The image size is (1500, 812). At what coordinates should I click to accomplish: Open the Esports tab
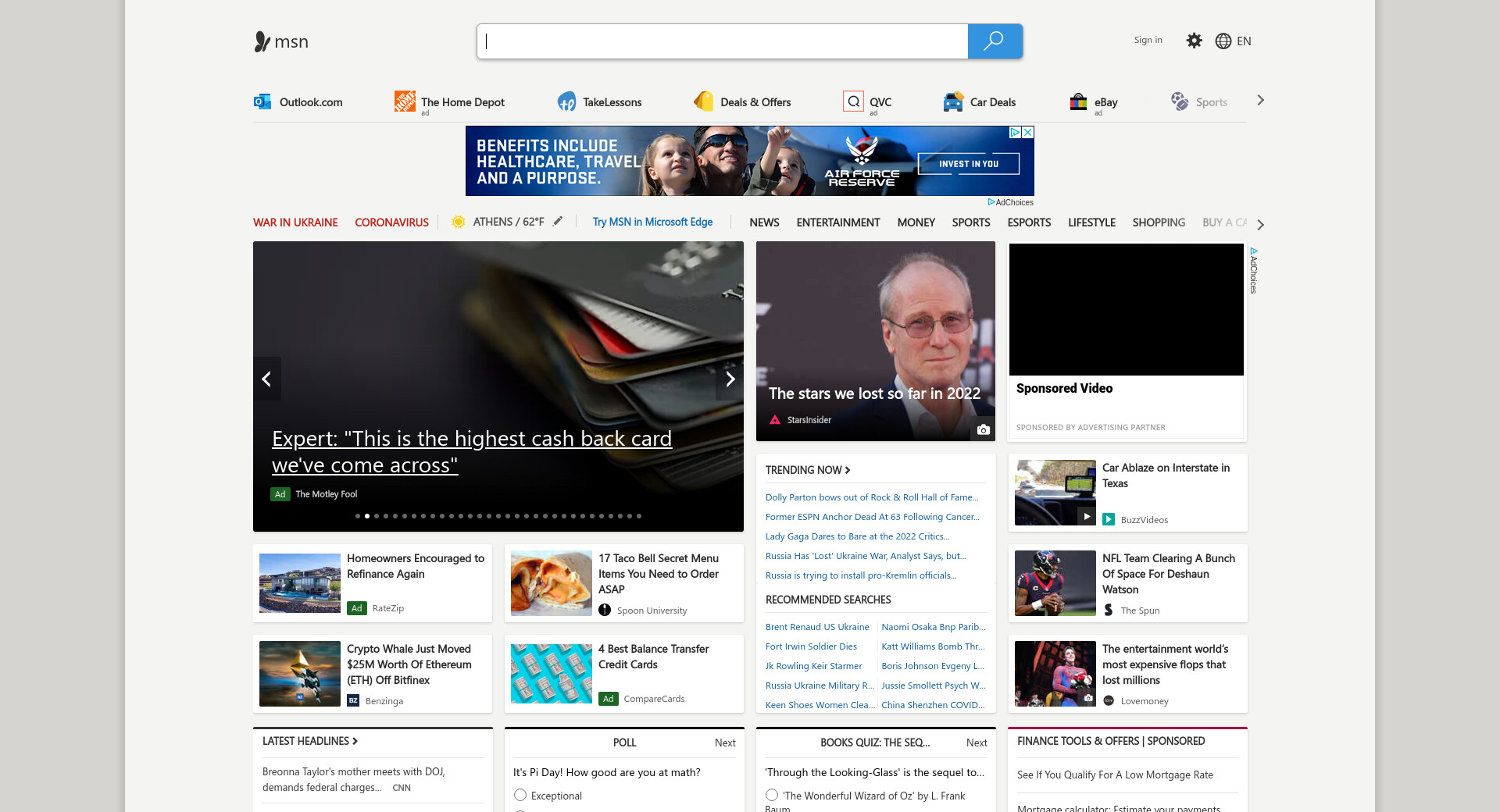1029,223
